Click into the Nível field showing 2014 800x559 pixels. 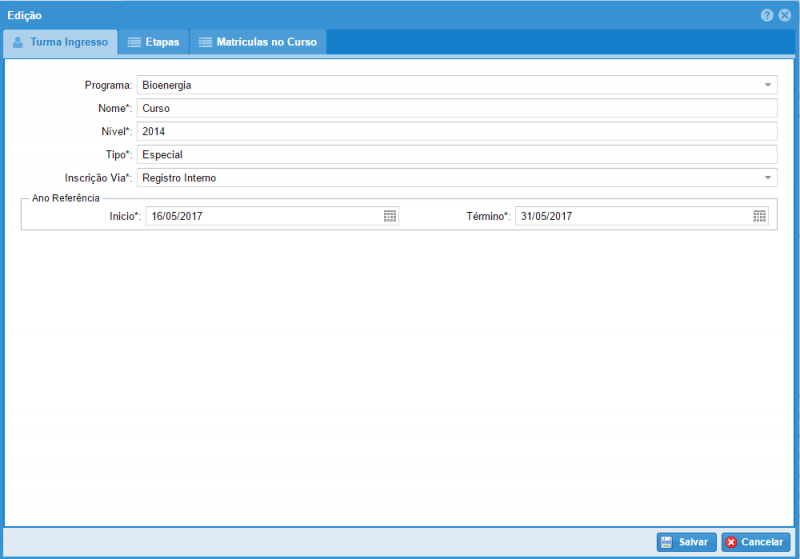click(456, 131)
